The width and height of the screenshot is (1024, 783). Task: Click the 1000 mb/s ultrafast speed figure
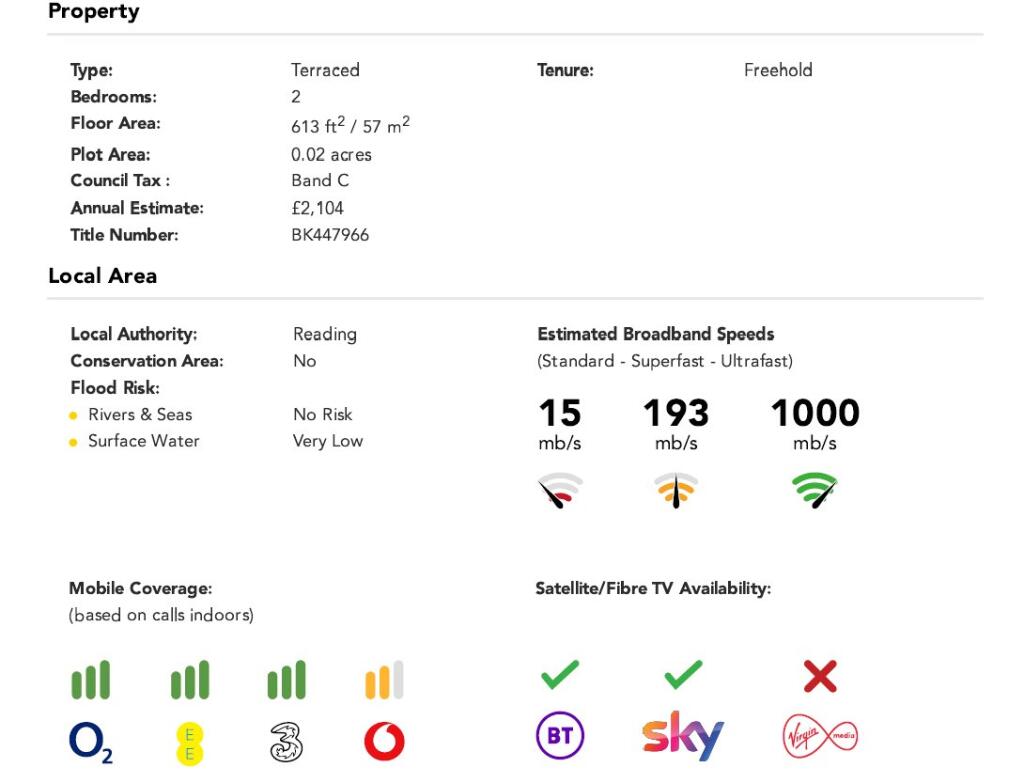[x=814, y=414]
